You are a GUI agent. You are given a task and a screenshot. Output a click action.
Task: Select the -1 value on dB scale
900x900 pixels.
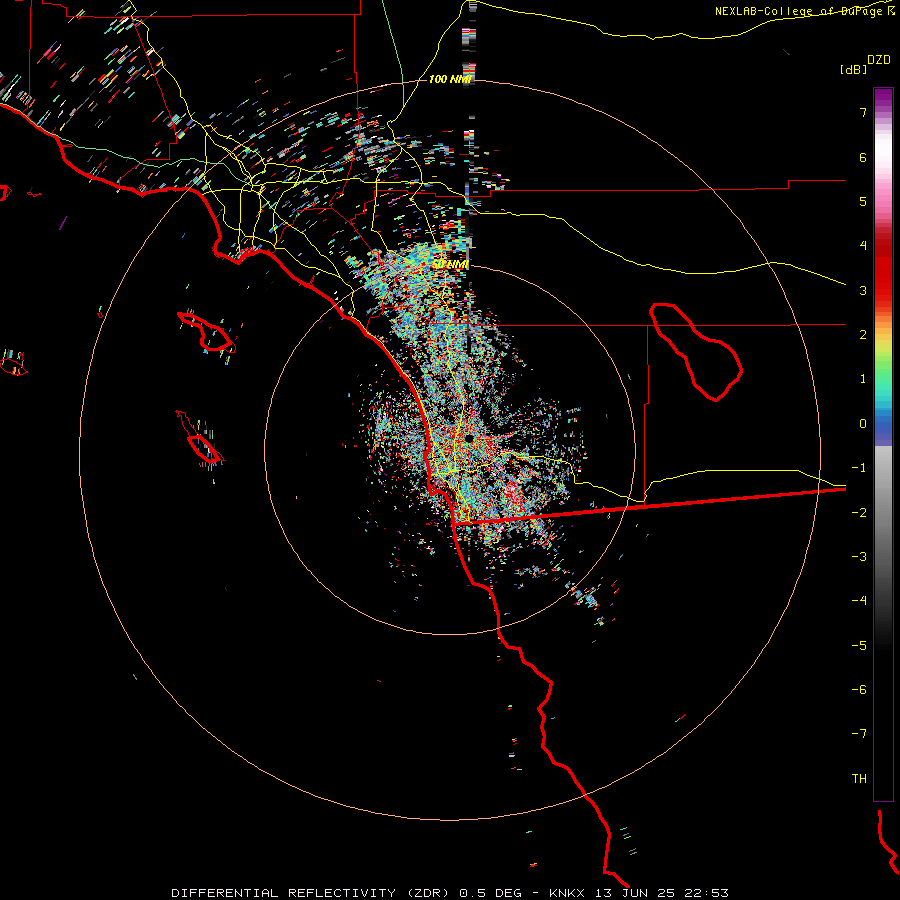tap(859, 468)
